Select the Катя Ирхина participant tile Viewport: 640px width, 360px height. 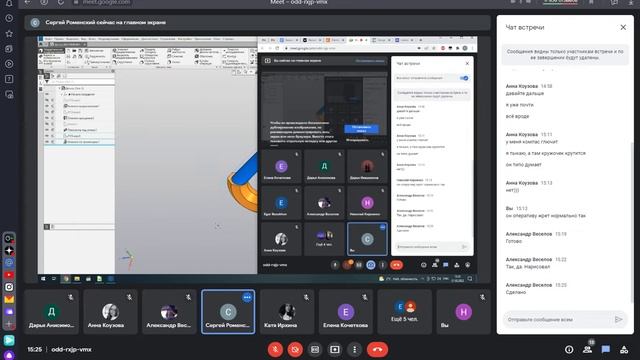[x=287, y=312]
